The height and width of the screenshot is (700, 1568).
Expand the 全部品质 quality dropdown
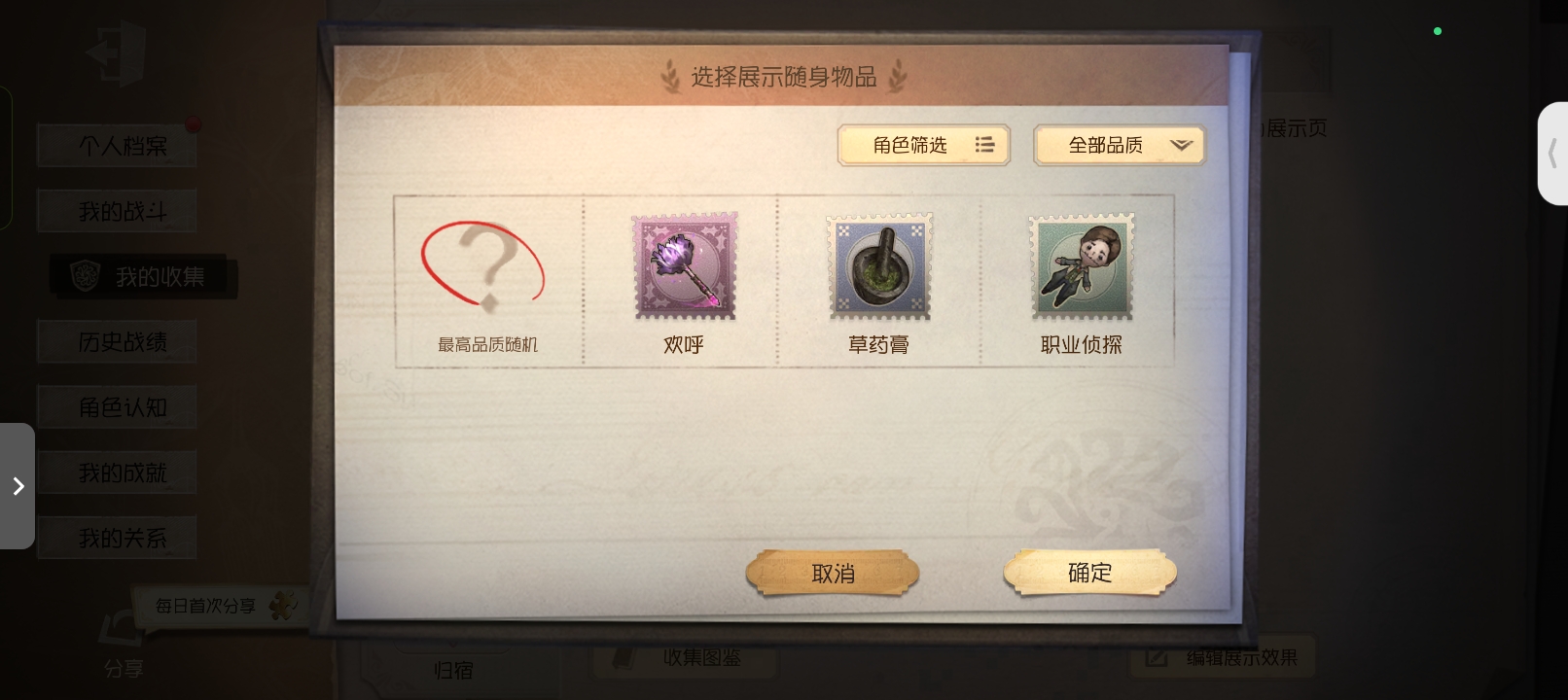[x=1120, y=146]
